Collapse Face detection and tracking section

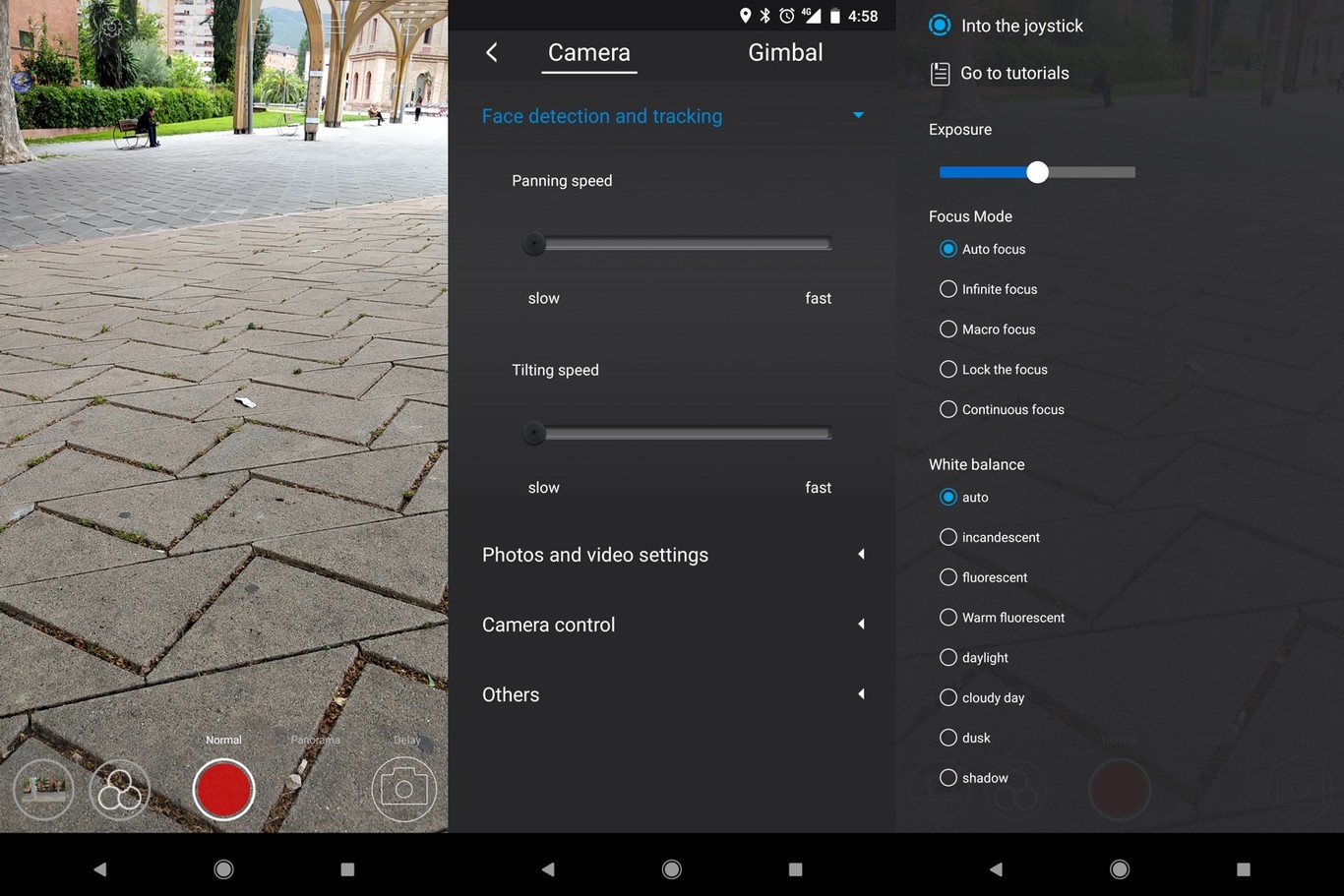858,116
